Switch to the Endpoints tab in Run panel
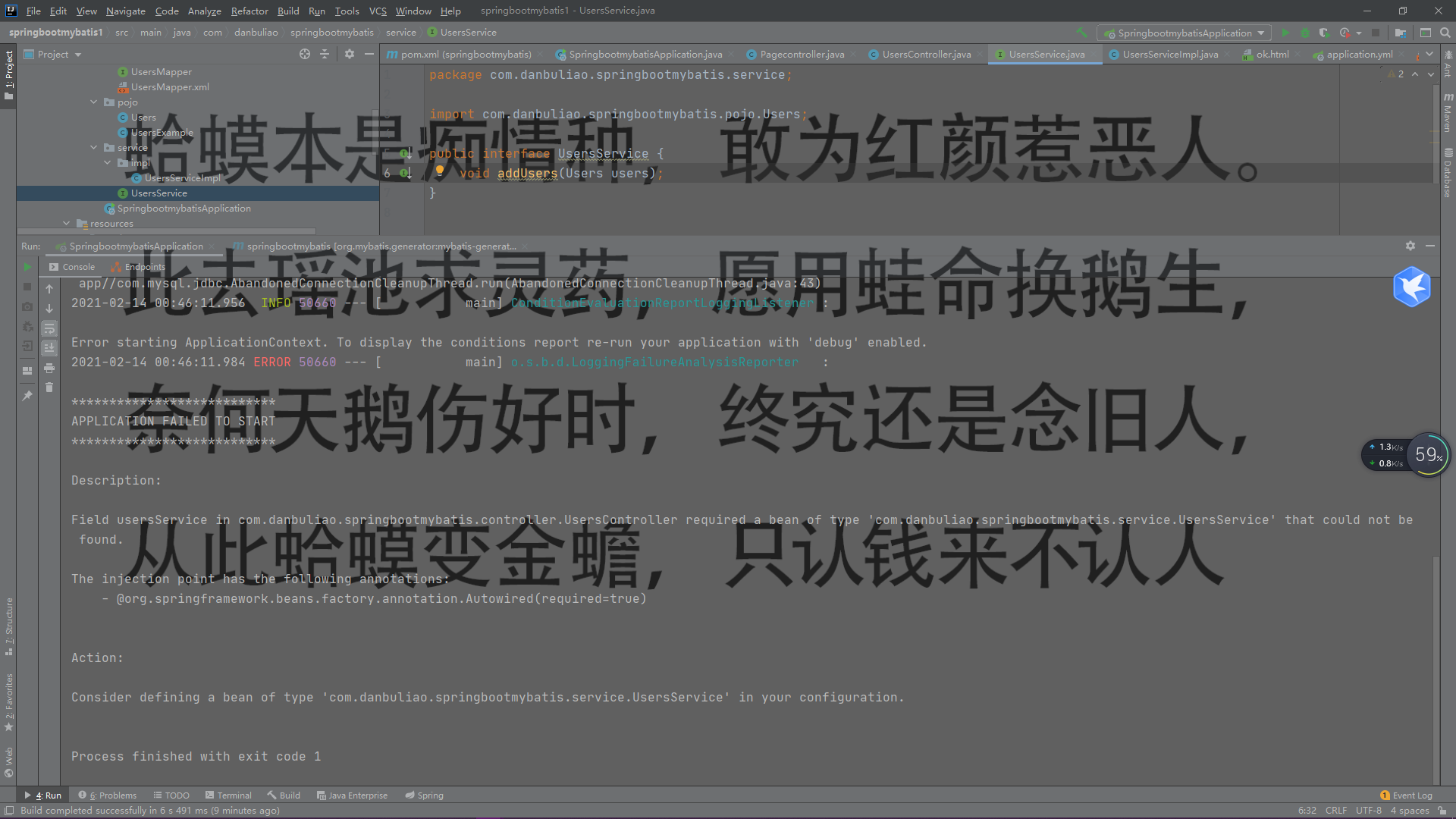Image resolution: width=1456 pixels, height=819 pixels. coord(138,267)
